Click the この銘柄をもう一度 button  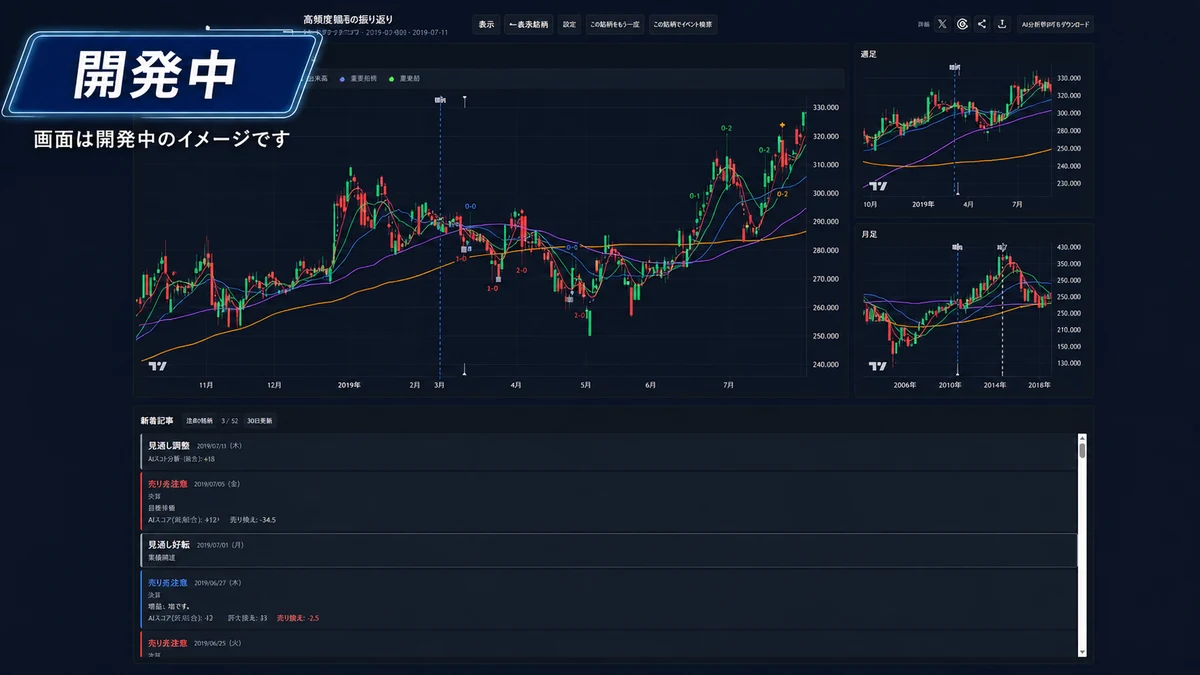[x=614, y=24]
